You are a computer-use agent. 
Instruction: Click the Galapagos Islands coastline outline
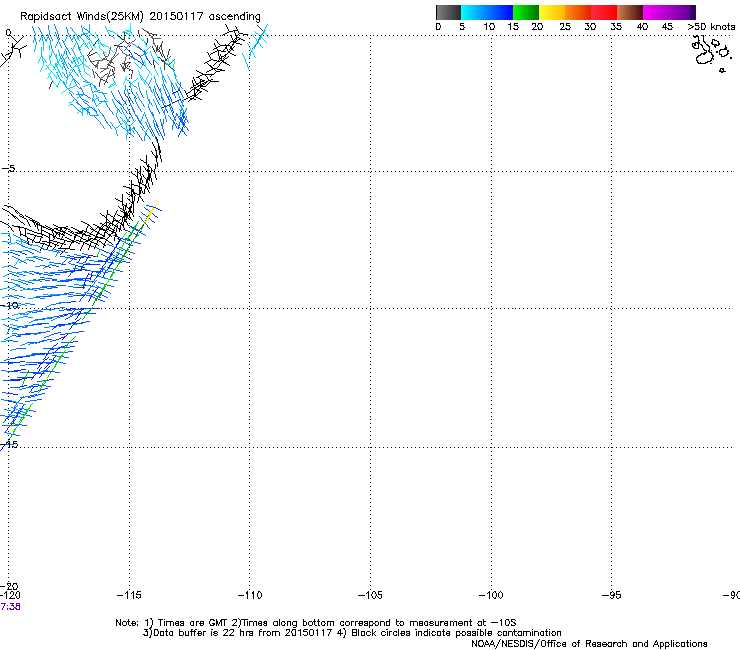pyautogui.click(x=711, y=53)
